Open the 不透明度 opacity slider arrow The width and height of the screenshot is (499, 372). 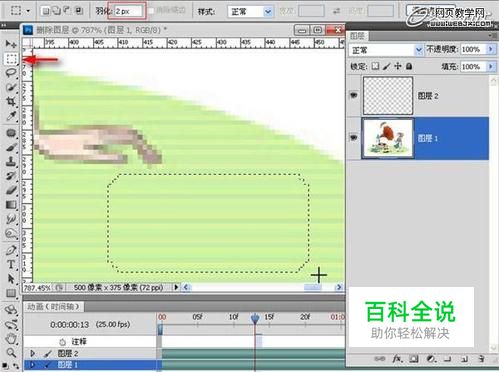[x=491, y=49]
